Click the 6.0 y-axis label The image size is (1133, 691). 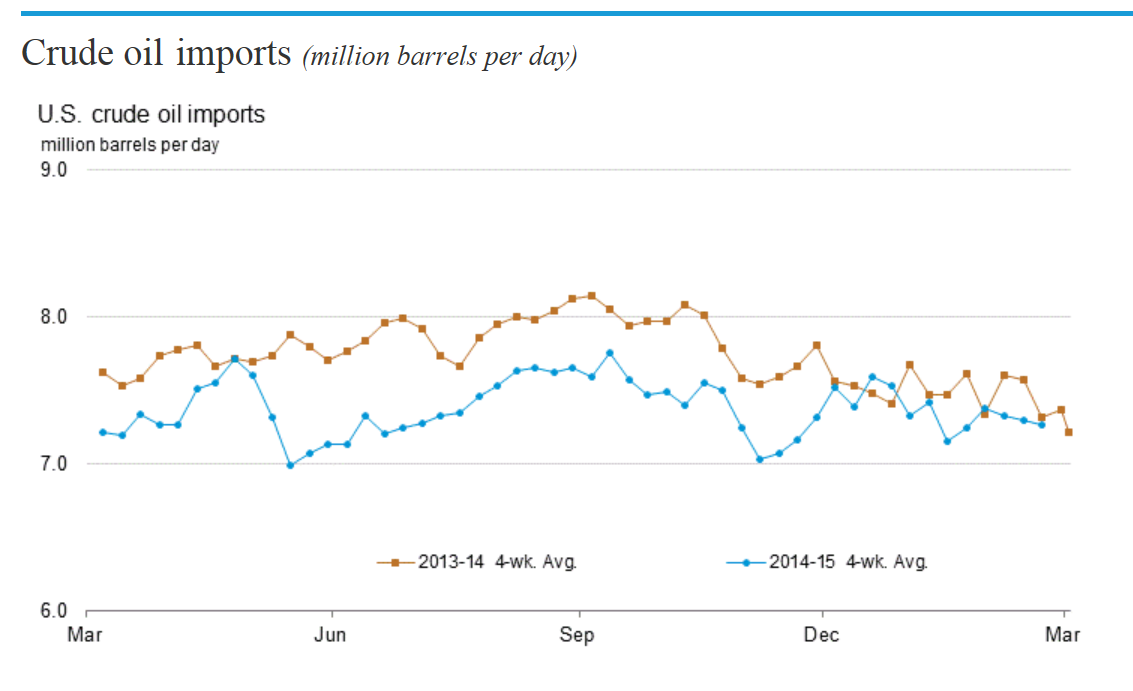click(x=53, y=611)
